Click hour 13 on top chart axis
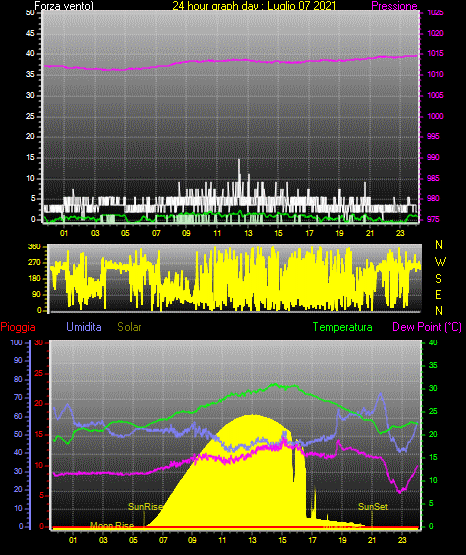 tap(248, 233)
